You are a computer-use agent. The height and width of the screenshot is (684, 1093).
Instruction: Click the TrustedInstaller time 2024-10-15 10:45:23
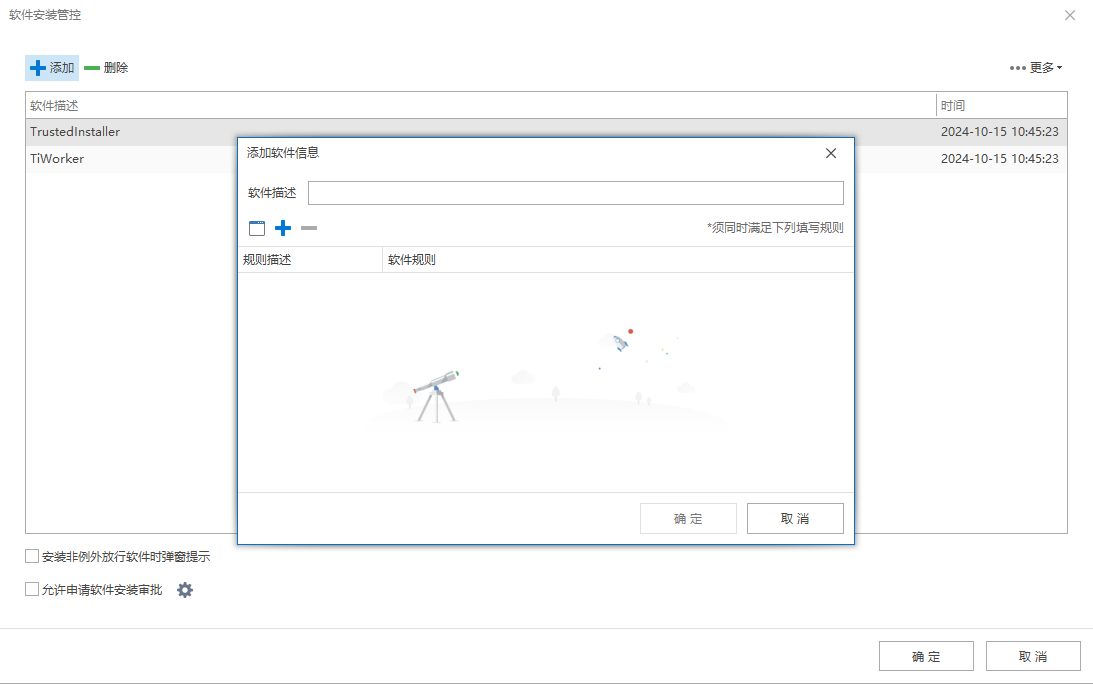(x=1000, y=132)
